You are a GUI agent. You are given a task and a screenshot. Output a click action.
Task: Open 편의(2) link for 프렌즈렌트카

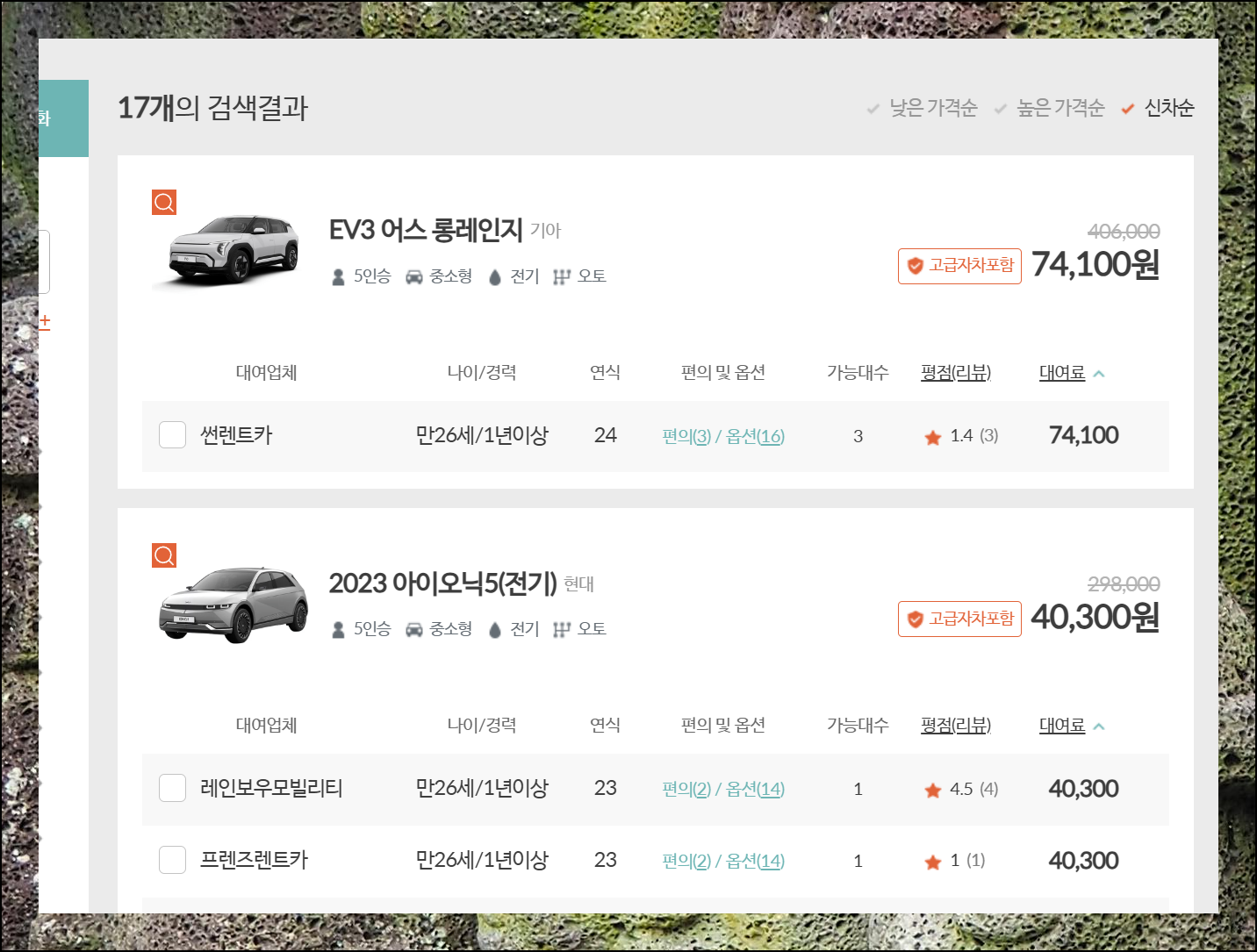click(x=686, y=861)
